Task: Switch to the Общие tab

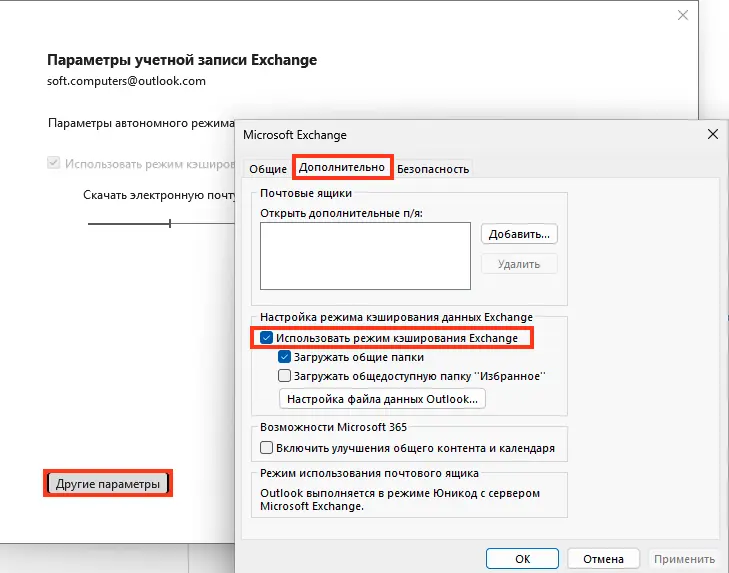Action: pyautogui.click(x=268, y=169)
